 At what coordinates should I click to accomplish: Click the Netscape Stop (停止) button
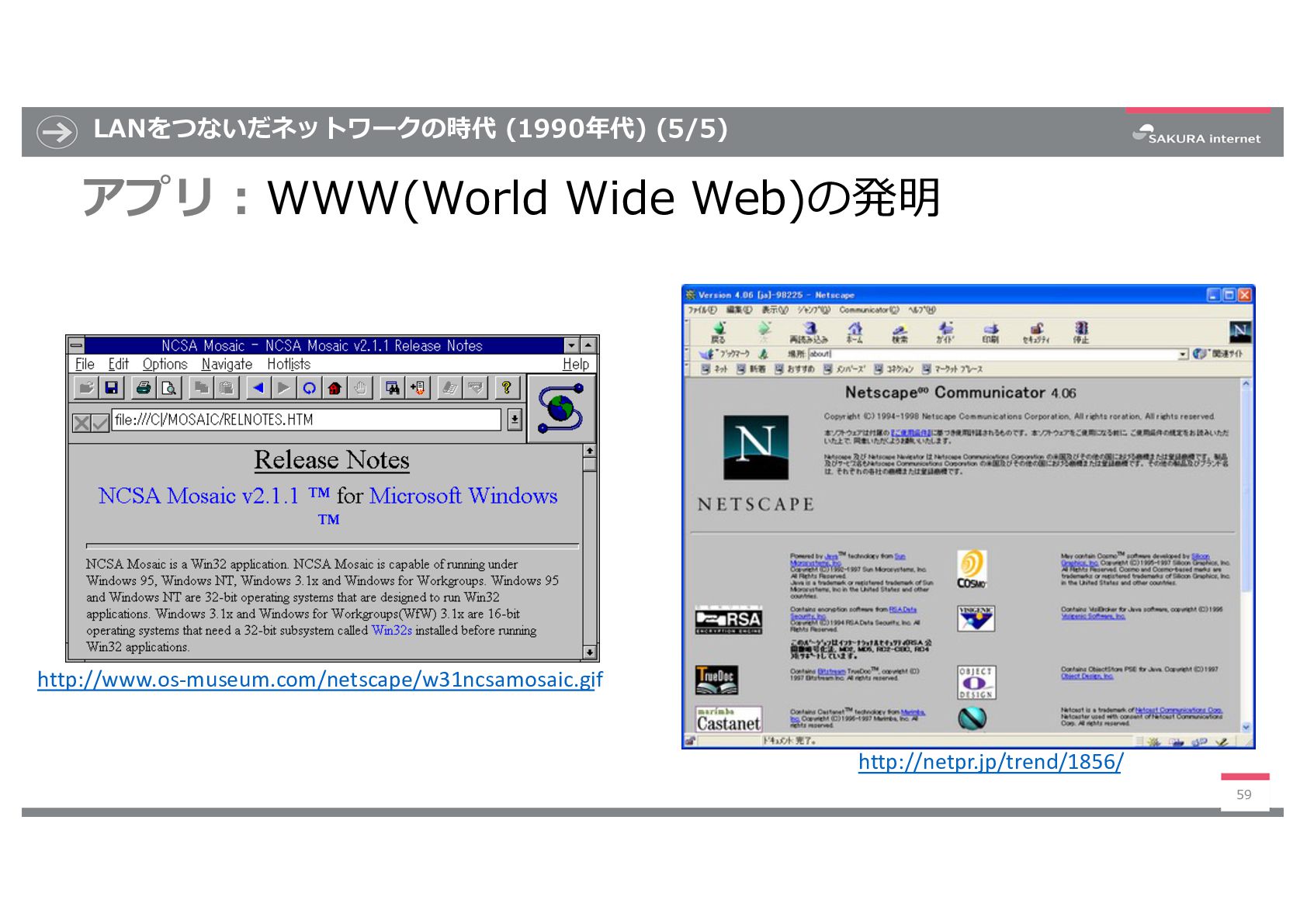tap(1080, 332)
